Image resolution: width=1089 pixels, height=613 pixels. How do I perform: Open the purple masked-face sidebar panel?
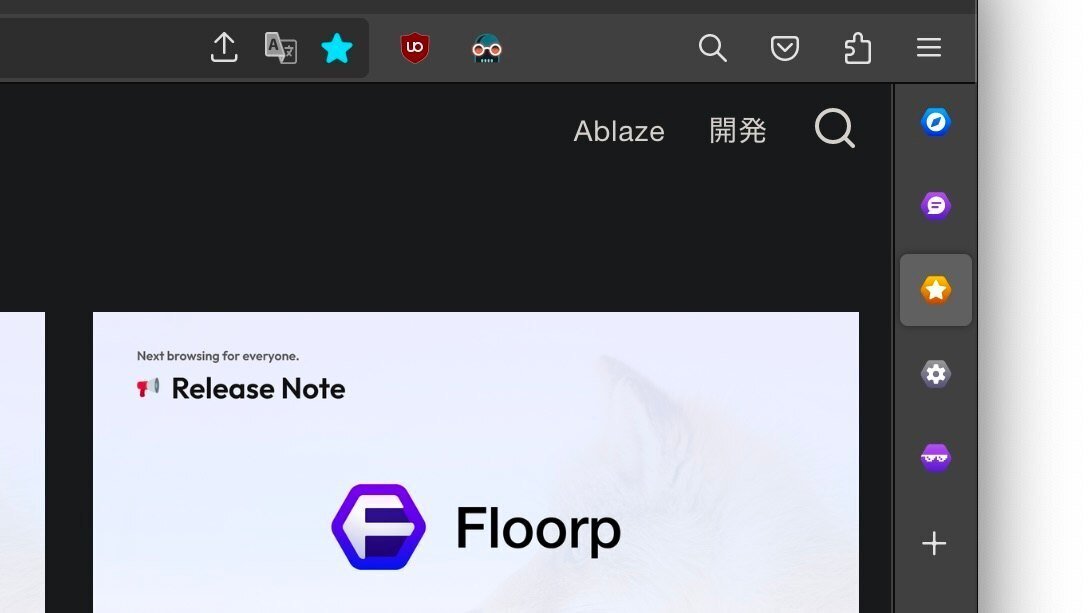click(936, 457)
